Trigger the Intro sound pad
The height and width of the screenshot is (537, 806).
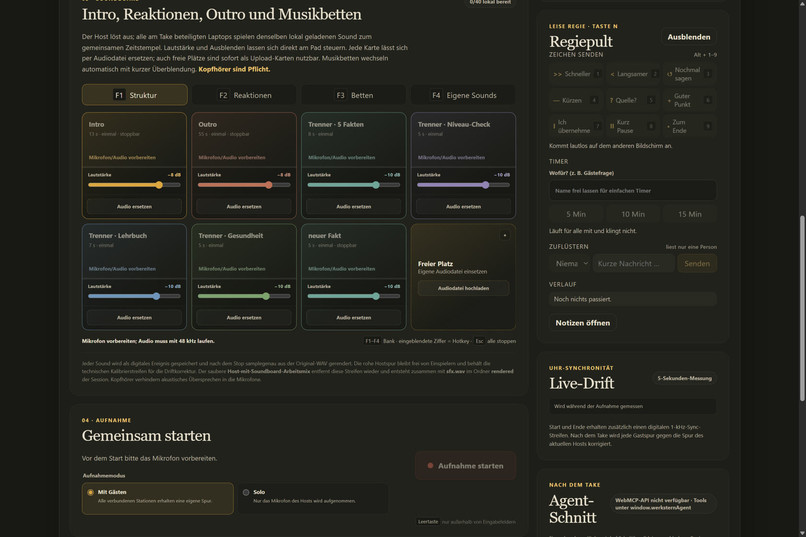click(x=134, y=139)
